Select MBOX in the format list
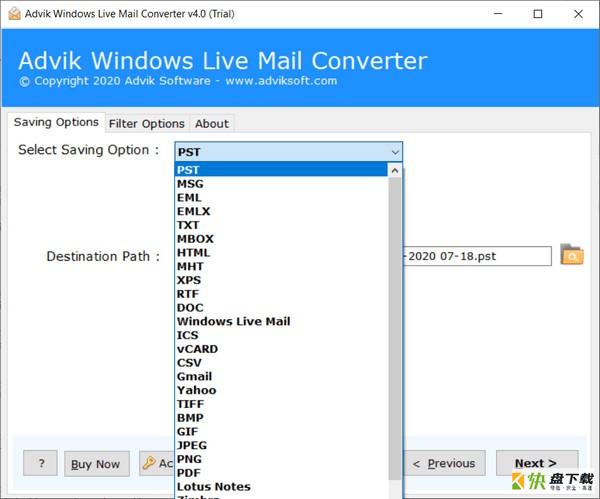 click(x=281, y=239)
